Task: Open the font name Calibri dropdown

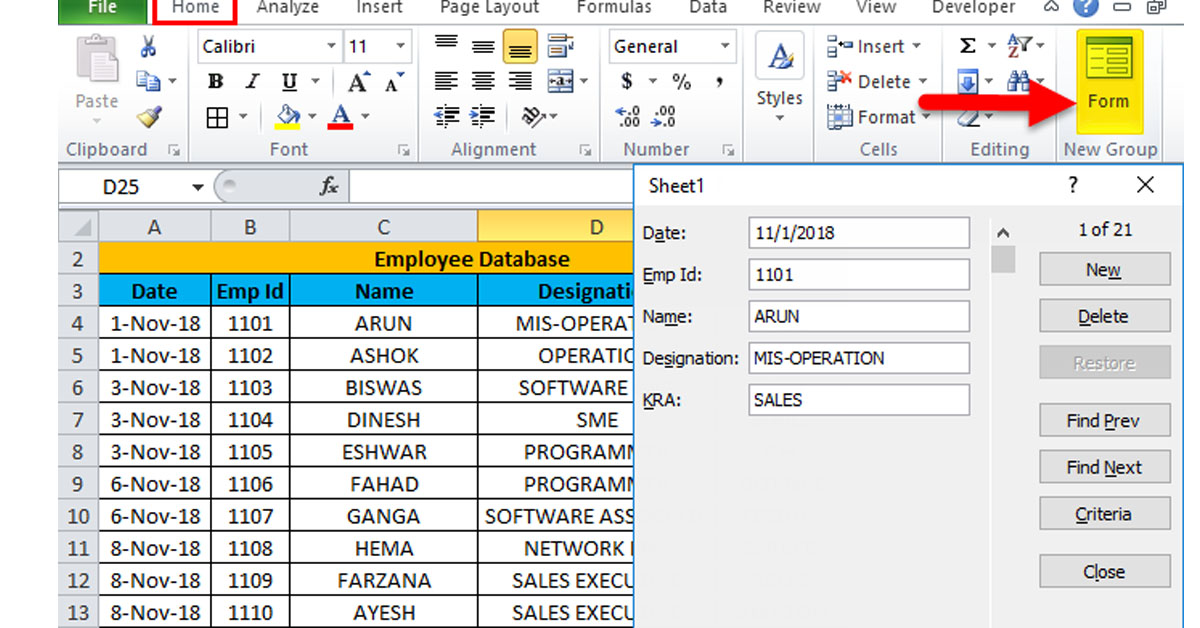Action: pos(331,47)
